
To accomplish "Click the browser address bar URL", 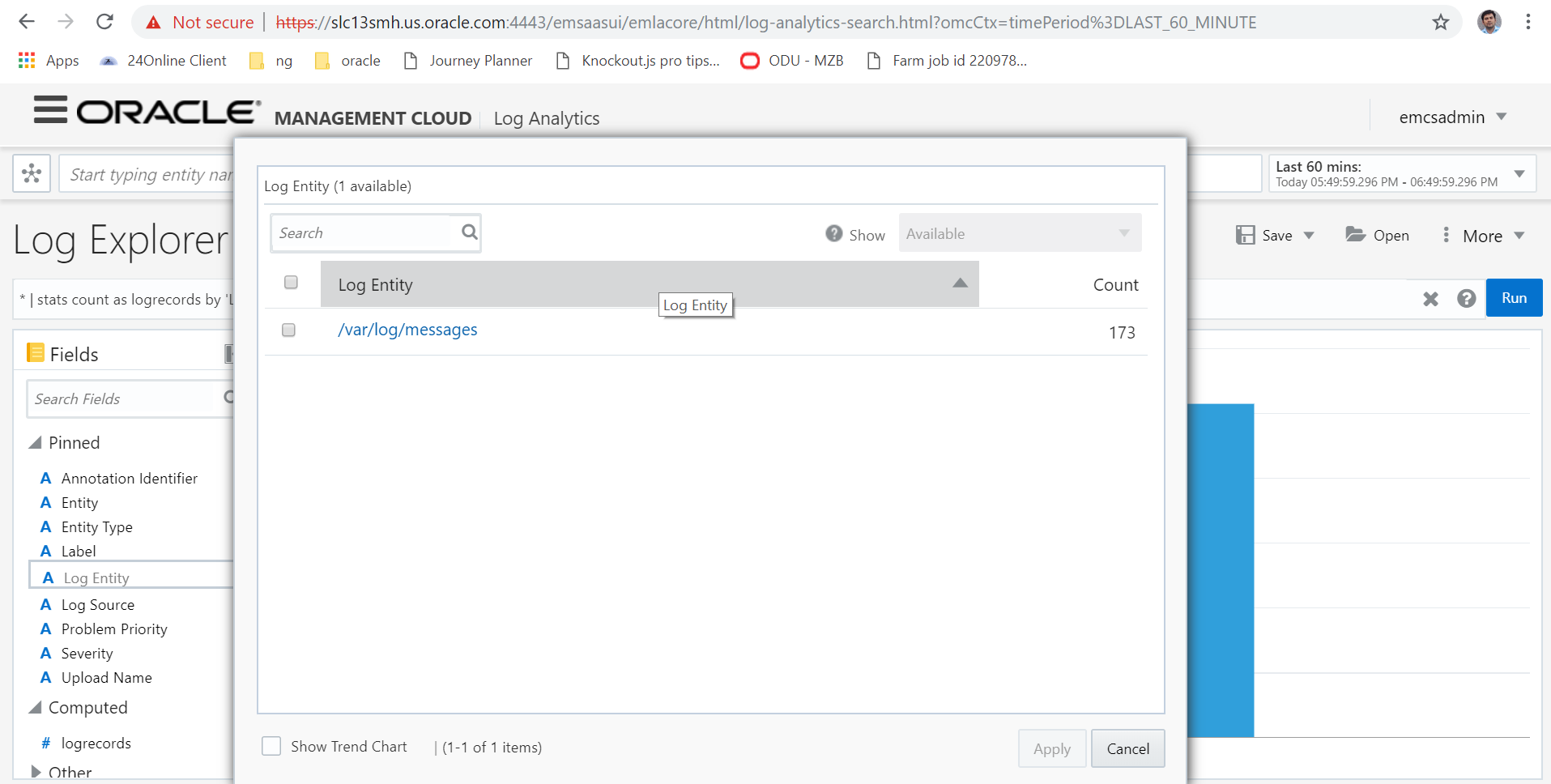I will point(765,23).
